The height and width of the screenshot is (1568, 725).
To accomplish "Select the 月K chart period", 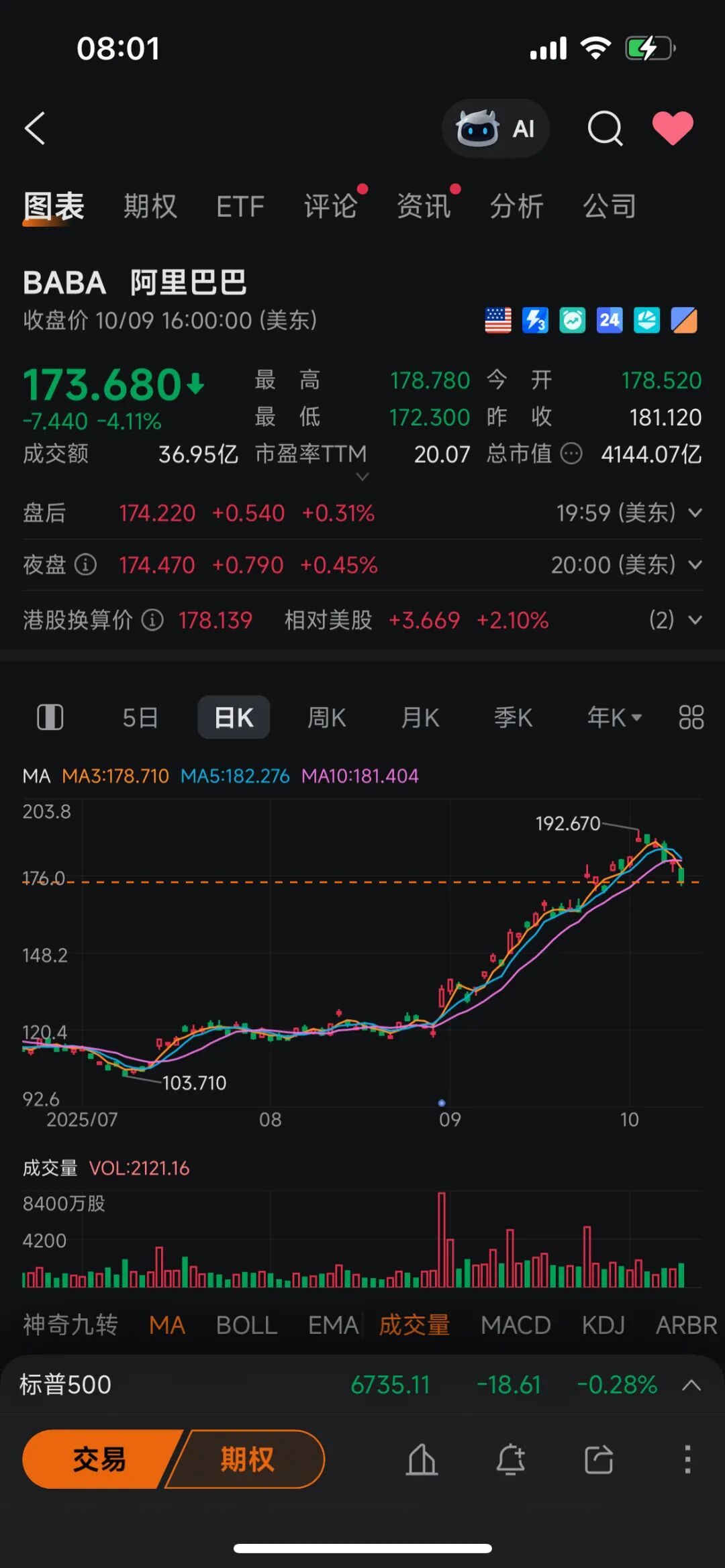I will (x=420, y=717).
